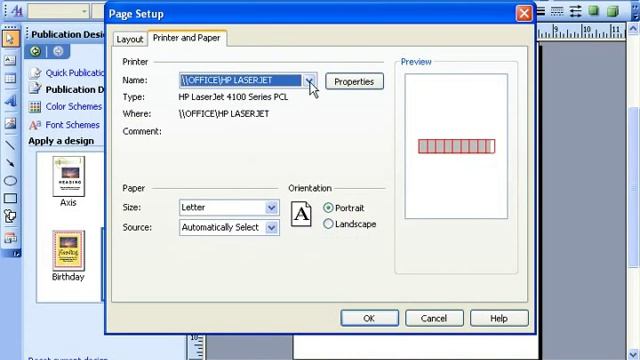Screen dimensions: 640x360
Task: Click vertical scrollbar up arrow
Action: [633, 29]
